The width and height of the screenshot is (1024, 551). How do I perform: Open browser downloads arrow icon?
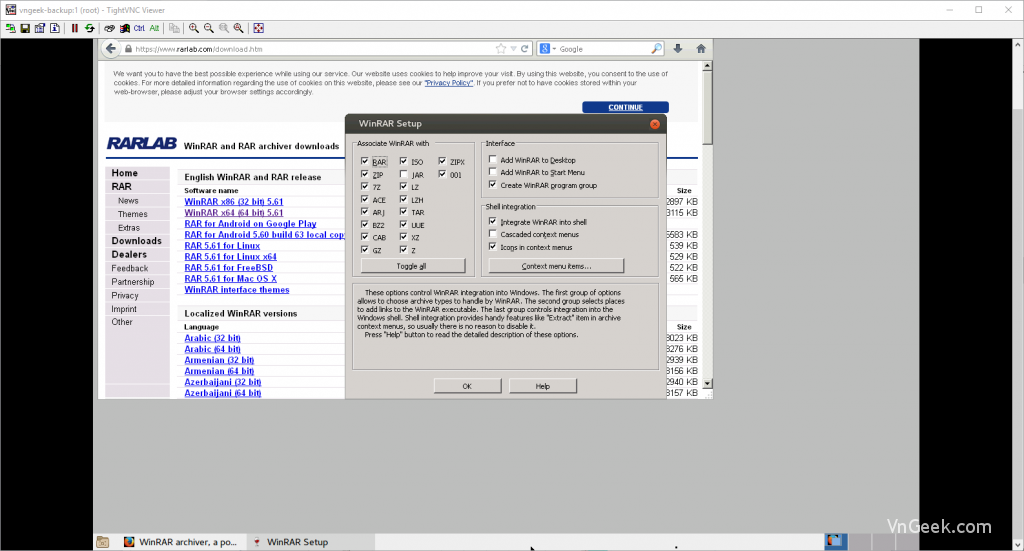coord(678,48)
